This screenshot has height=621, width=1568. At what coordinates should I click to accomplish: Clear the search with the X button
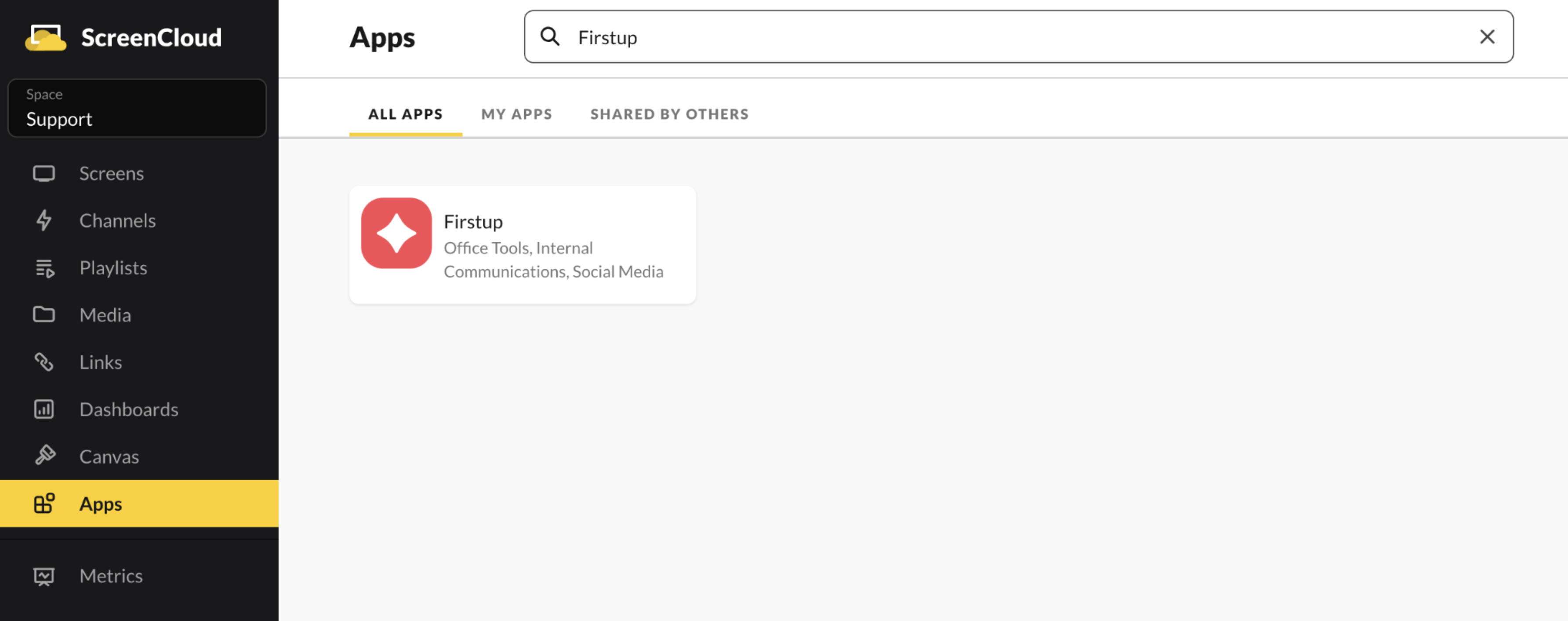1487,37
